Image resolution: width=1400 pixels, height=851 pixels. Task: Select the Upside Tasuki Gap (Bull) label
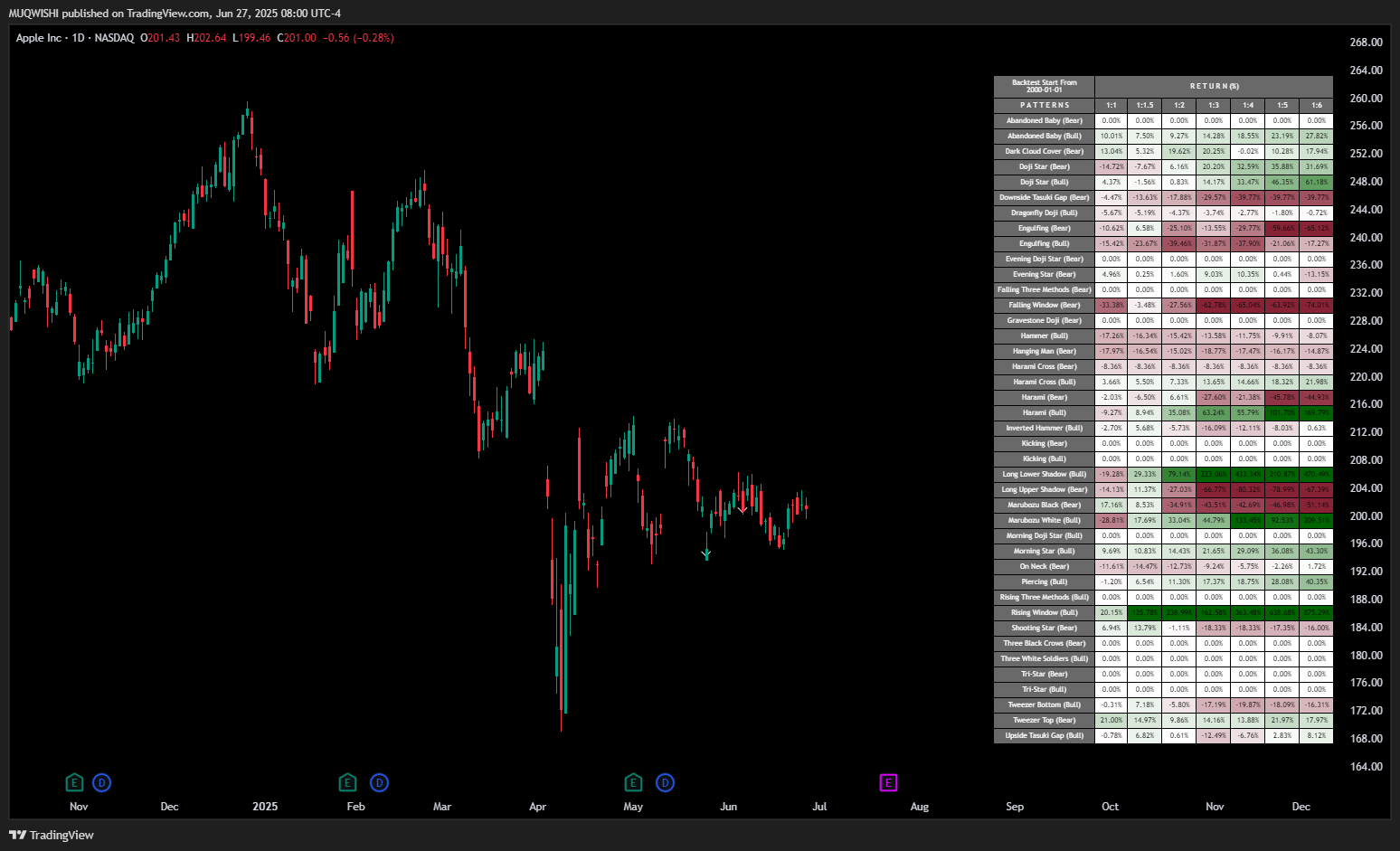coord(1045,736)
